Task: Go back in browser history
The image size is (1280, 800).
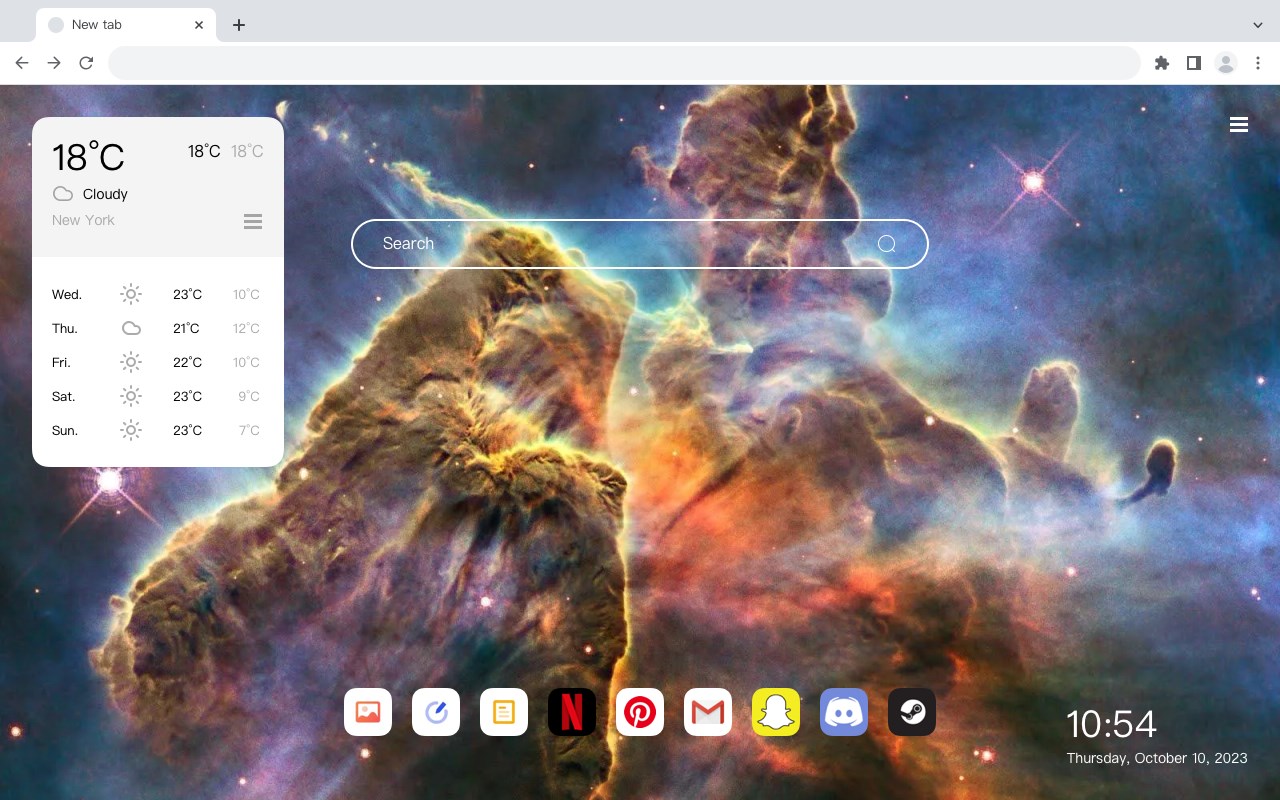Action: pyautogui.click(x=22, y=63)
